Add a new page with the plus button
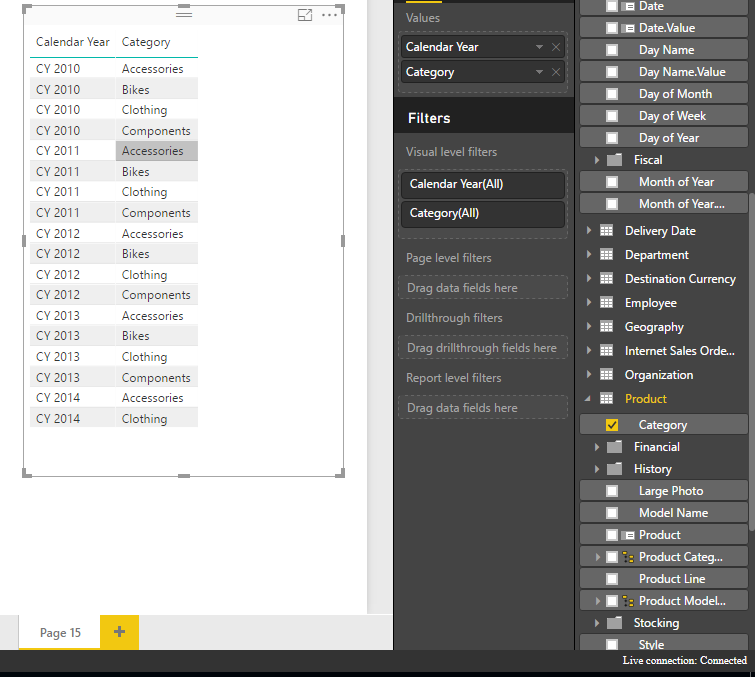The height and width of the screenshot is (677, 755). pos(119,632)
